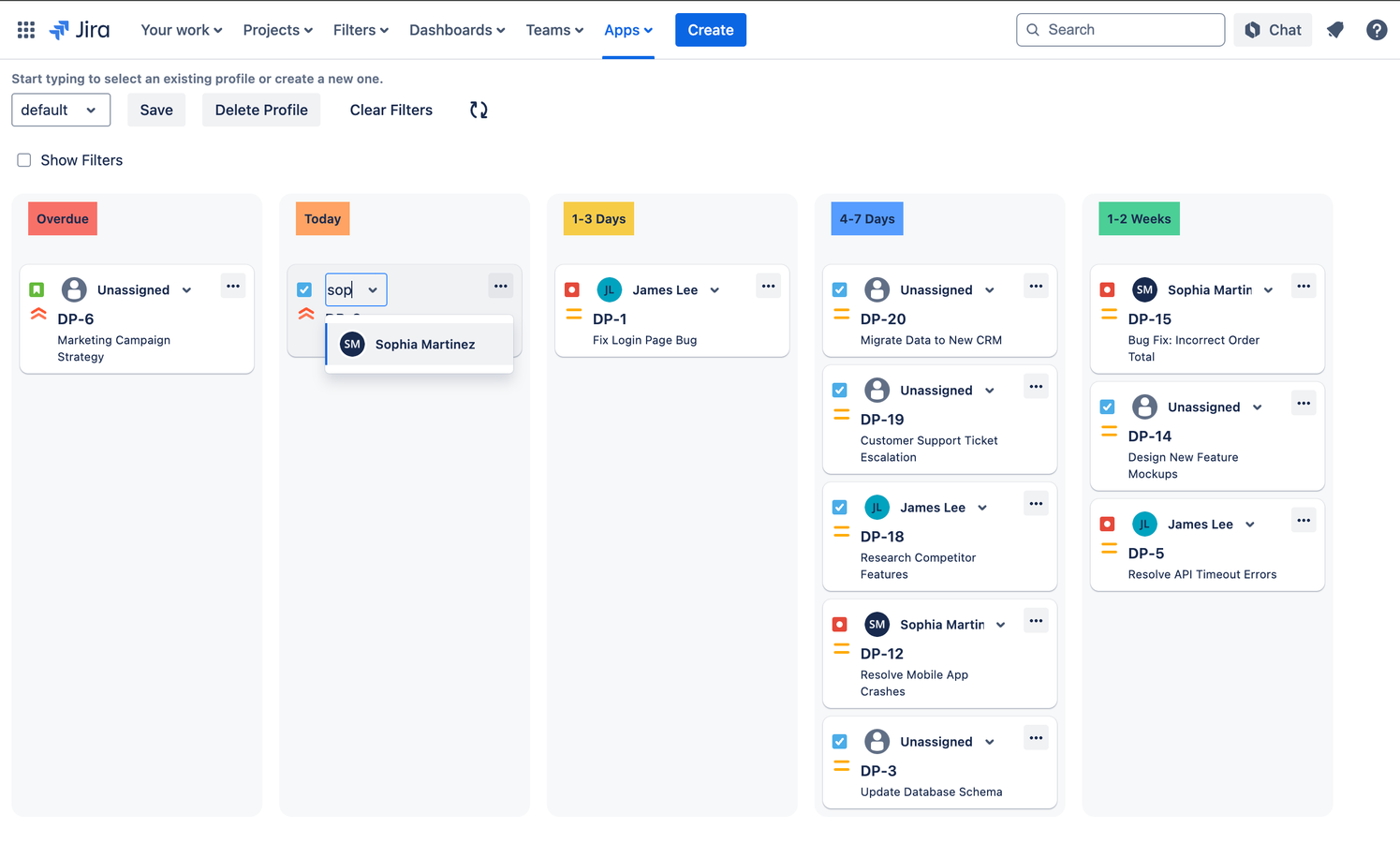Click the assignee input containing sop
Image resolution: width=1400 pixels, height=843 pixels.
coord(356,290)
